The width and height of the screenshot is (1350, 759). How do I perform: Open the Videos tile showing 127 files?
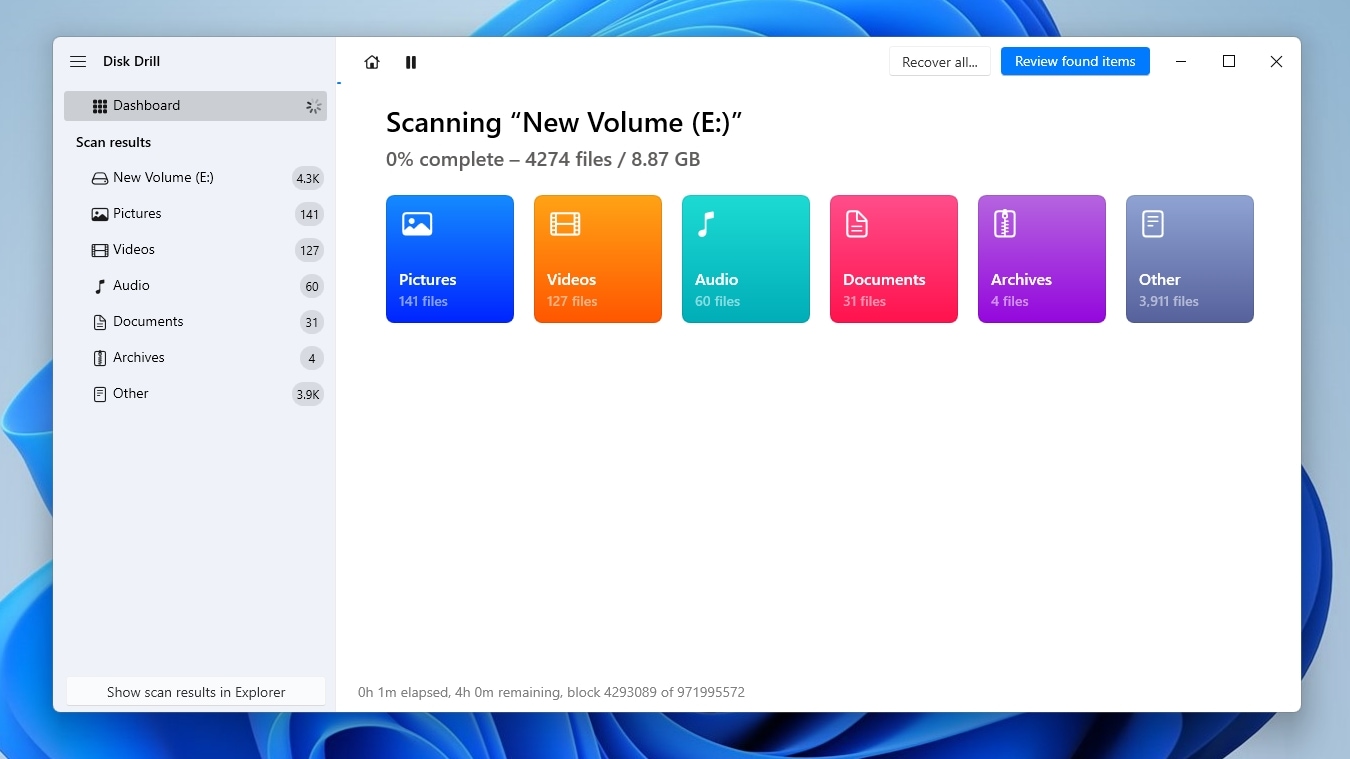pos(597,259)
